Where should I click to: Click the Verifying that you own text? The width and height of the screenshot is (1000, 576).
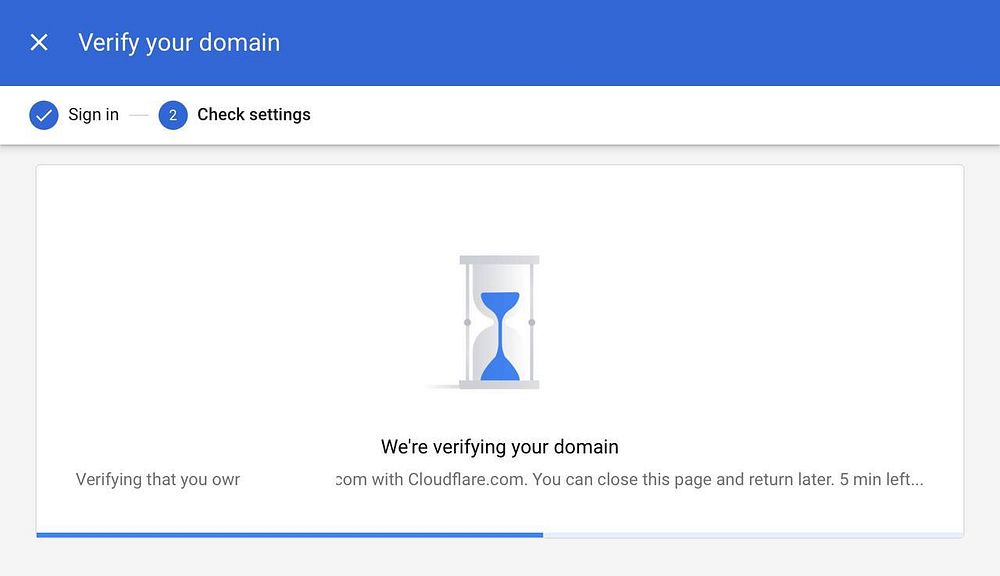(158, 480)
